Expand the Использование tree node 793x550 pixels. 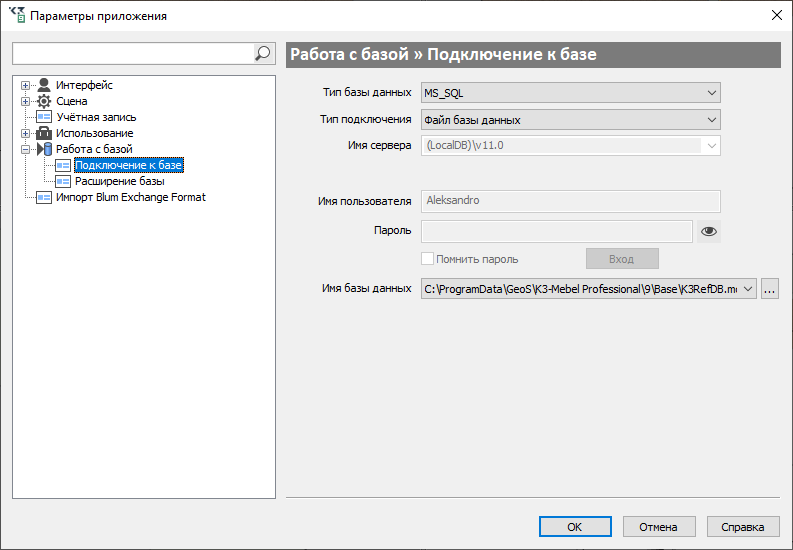click(25, 133)
